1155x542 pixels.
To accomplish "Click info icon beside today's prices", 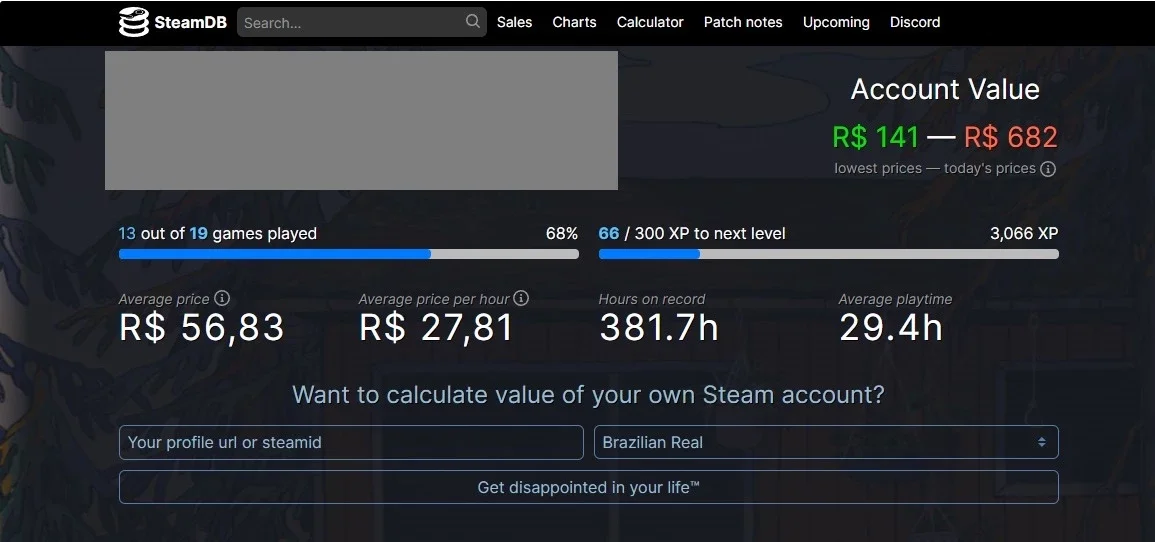I will pyautogui.click(x=1047, y=169).
